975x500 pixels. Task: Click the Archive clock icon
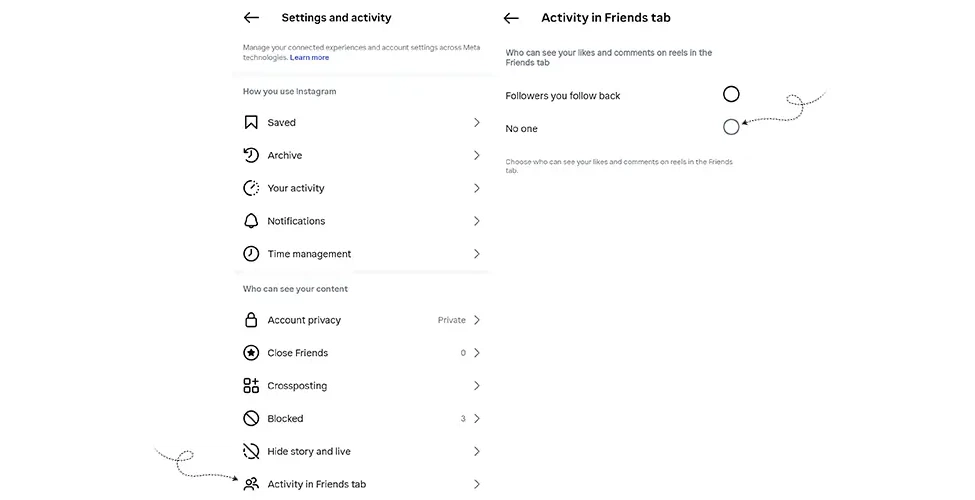click(251, 155)
